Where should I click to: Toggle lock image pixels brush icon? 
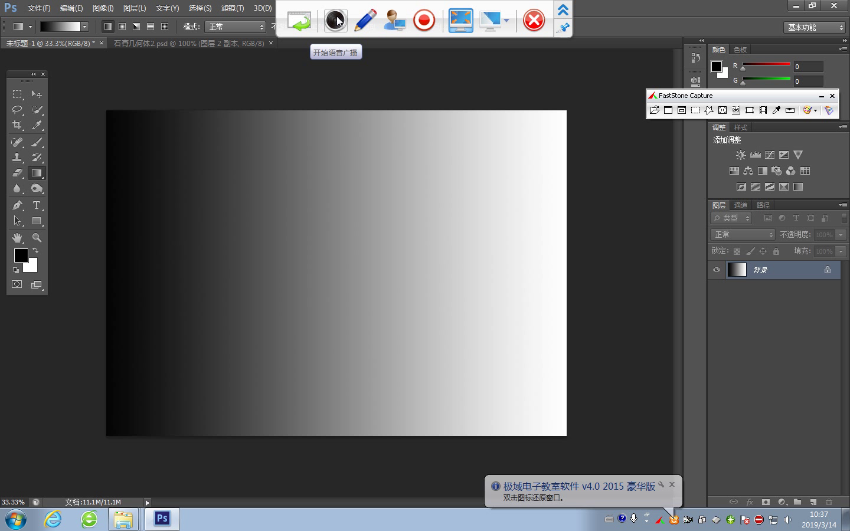tap(750, 251)
